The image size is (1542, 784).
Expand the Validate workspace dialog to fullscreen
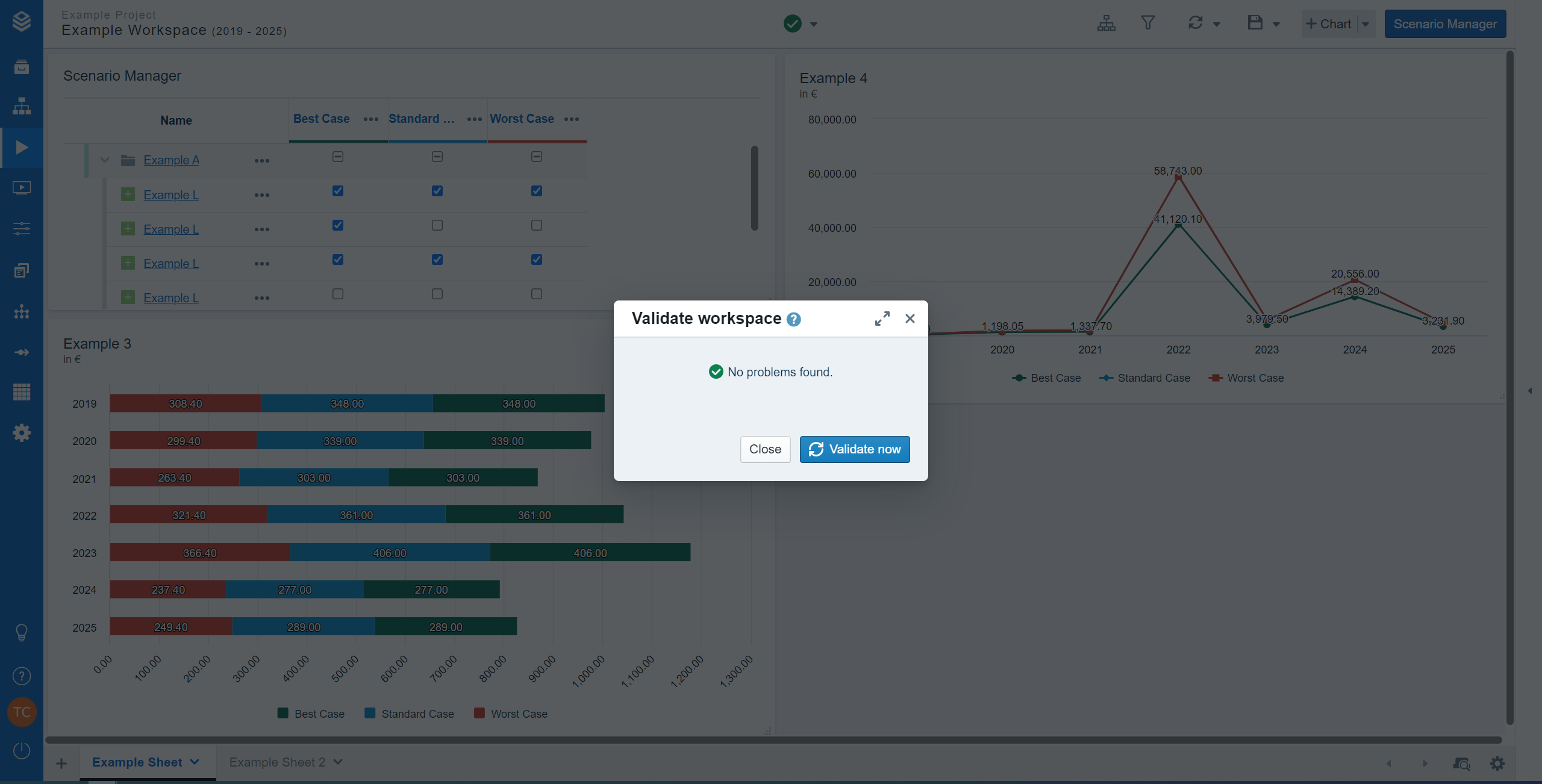(x=882, y=319)
